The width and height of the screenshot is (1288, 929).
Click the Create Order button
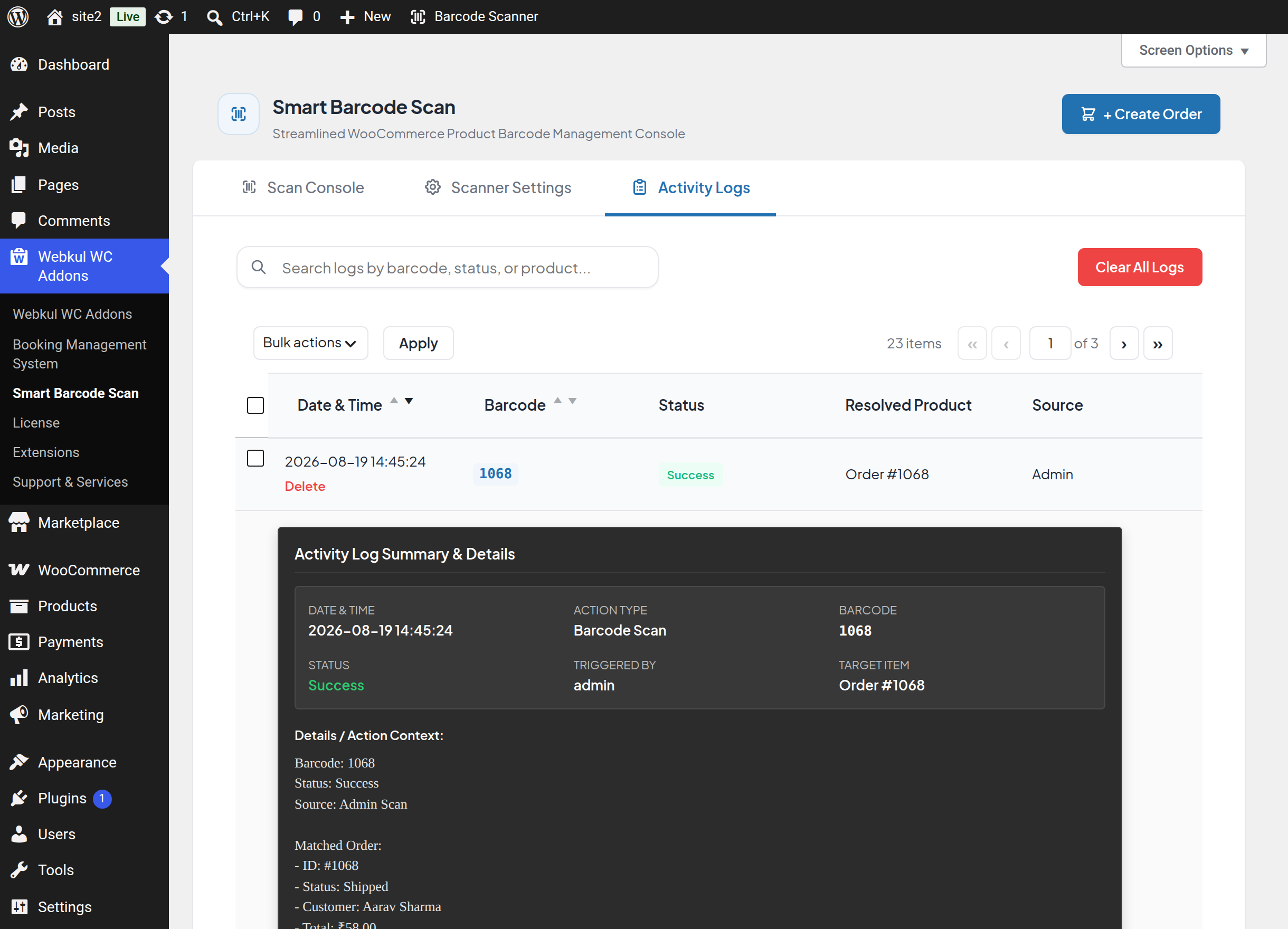click(x=1141, y=114)
